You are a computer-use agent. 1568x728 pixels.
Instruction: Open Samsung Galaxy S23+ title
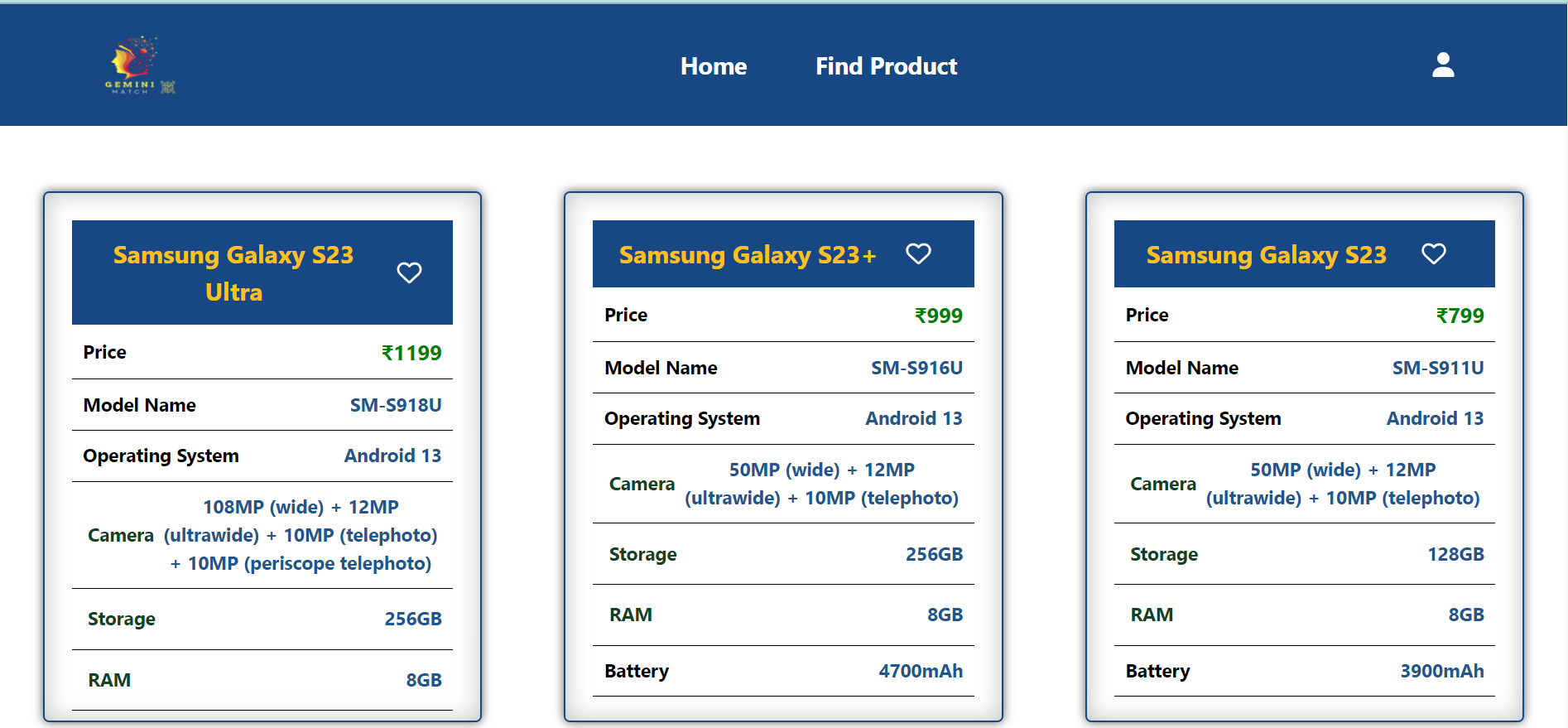click(748, 254)
